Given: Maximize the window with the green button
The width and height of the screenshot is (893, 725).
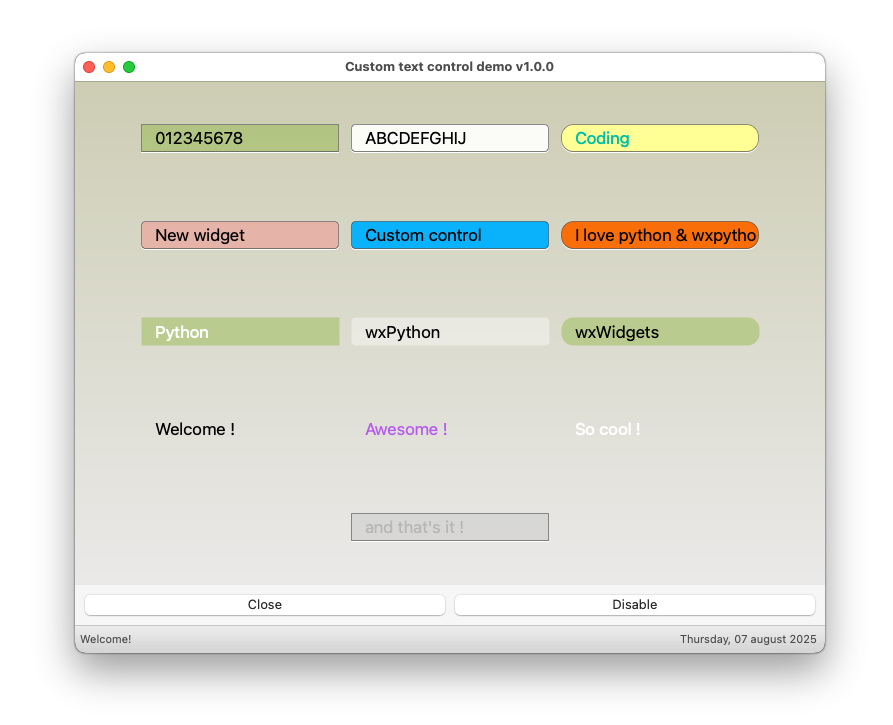Looking at the screenshot, I should [x=129, y=67].
